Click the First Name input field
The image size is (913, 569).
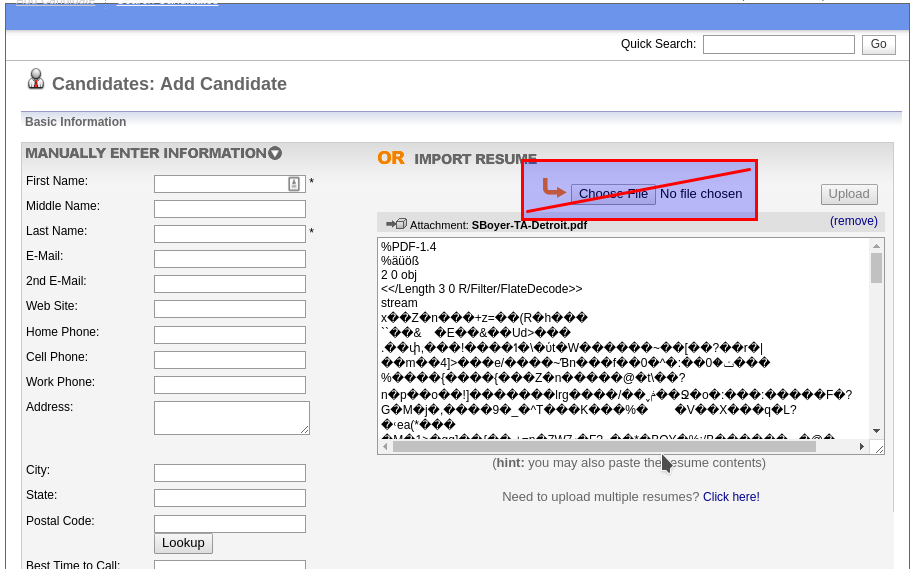click(229, 184)
